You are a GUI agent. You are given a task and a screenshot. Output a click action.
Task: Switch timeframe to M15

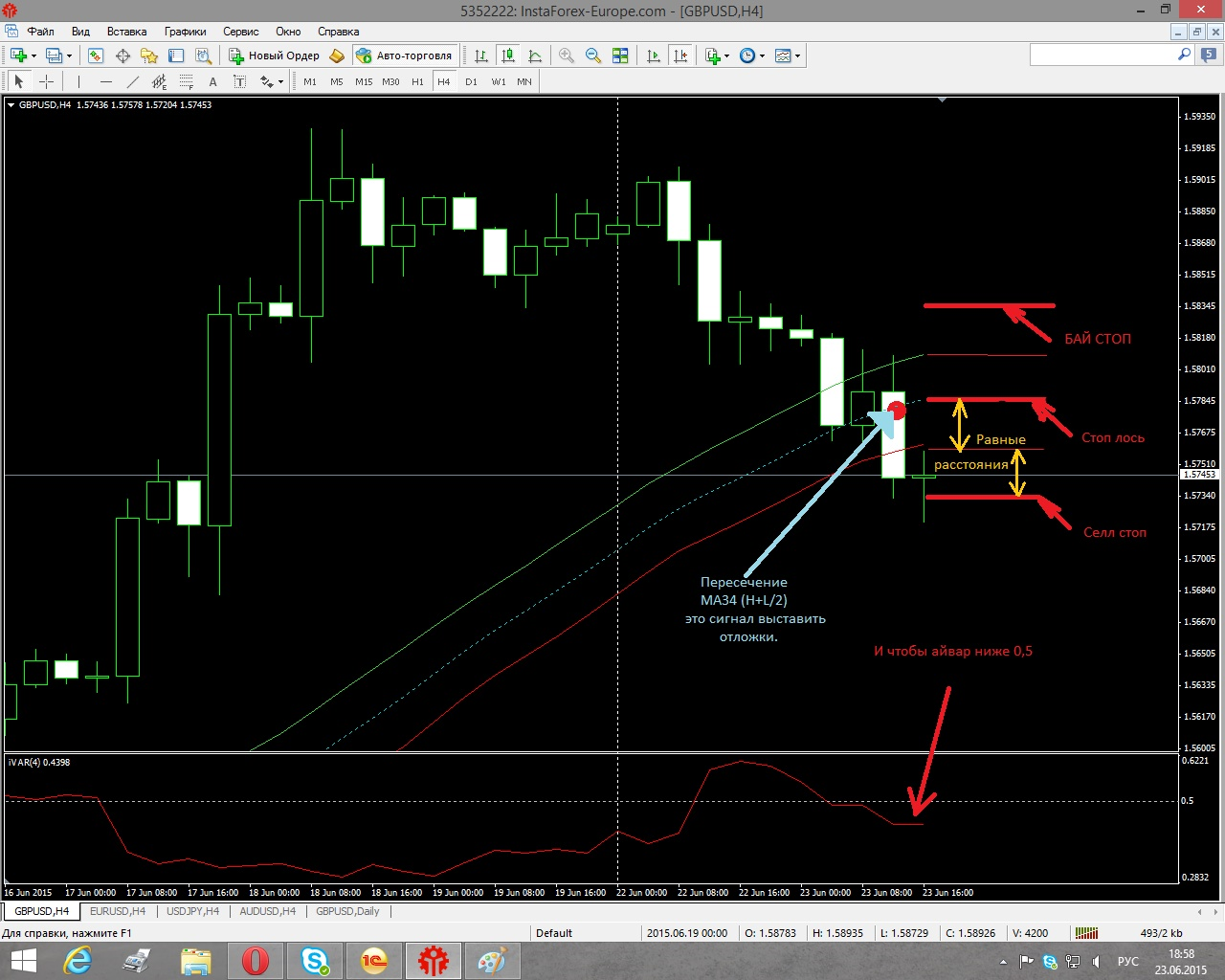pyautogui.click(x=364, y=81)
